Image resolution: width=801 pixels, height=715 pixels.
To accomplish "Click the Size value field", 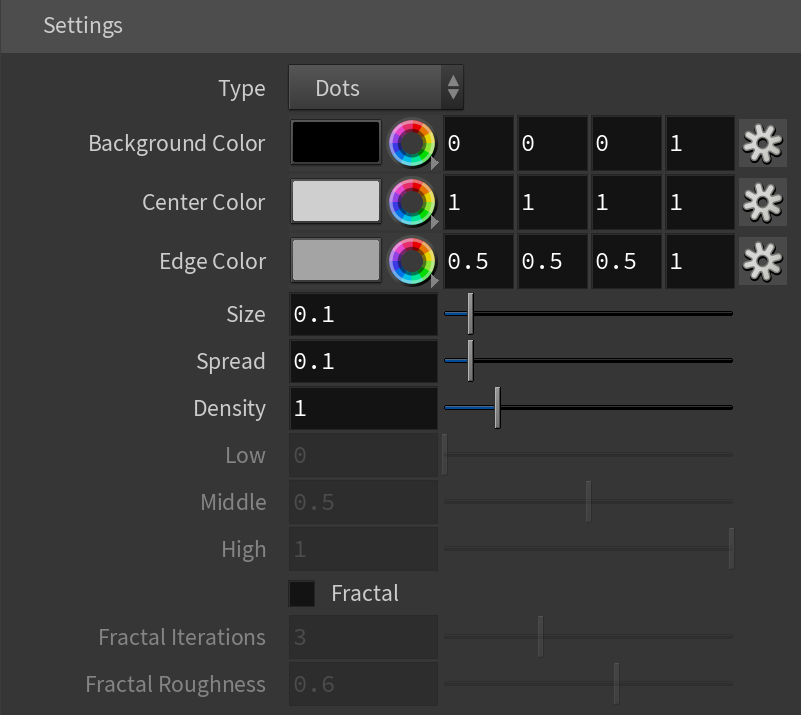I will [363, 314].
